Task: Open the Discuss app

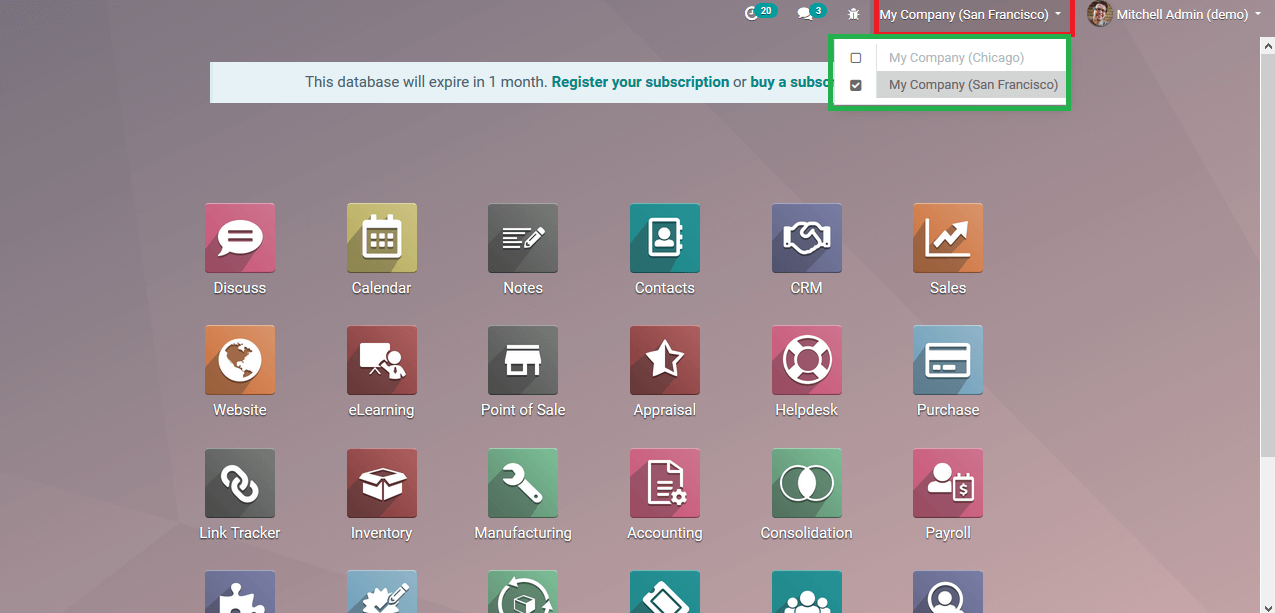Action: (x=240, y=238)
